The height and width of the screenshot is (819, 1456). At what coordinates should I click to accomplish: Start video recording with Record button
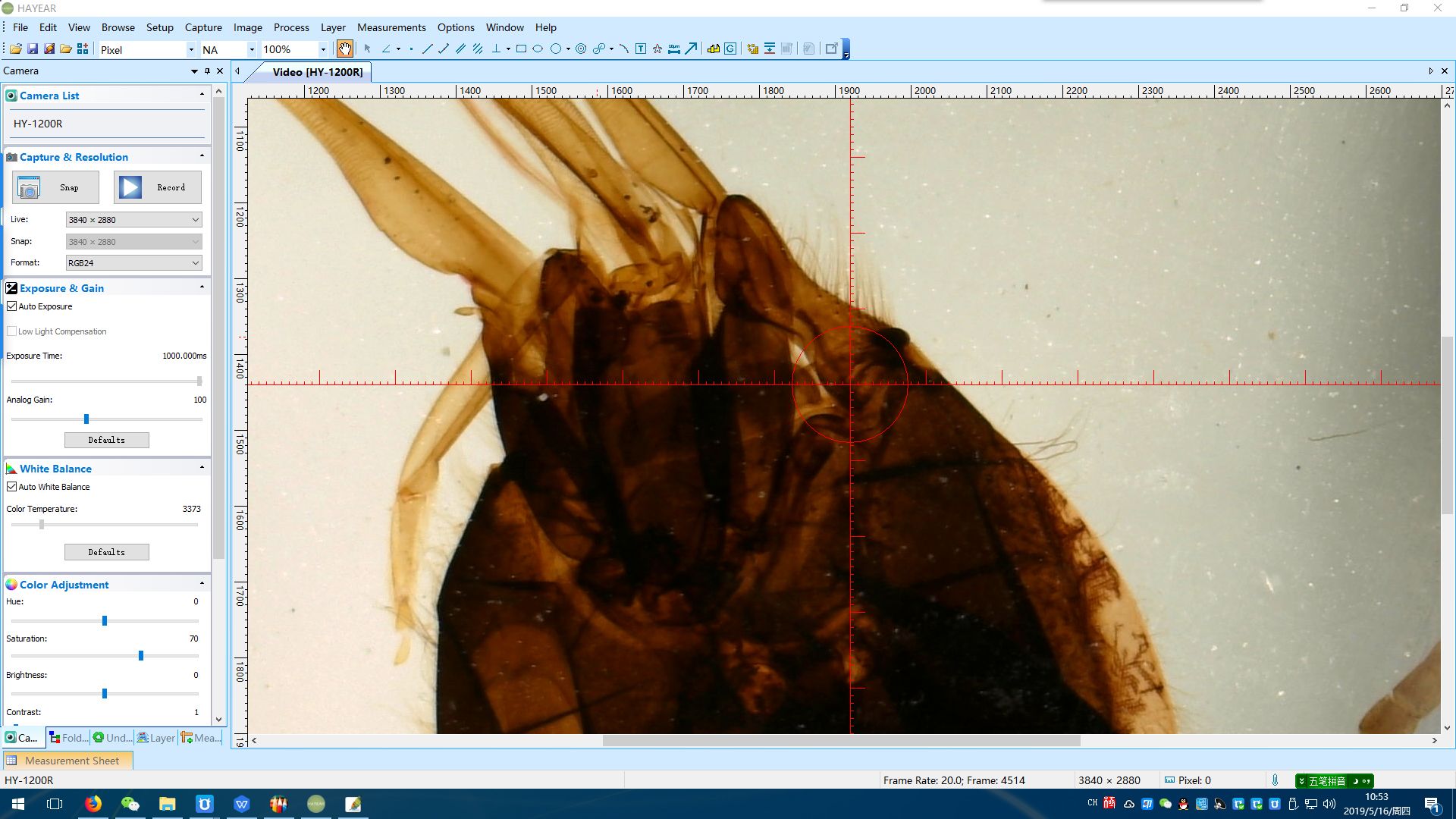tap(158, 187)
